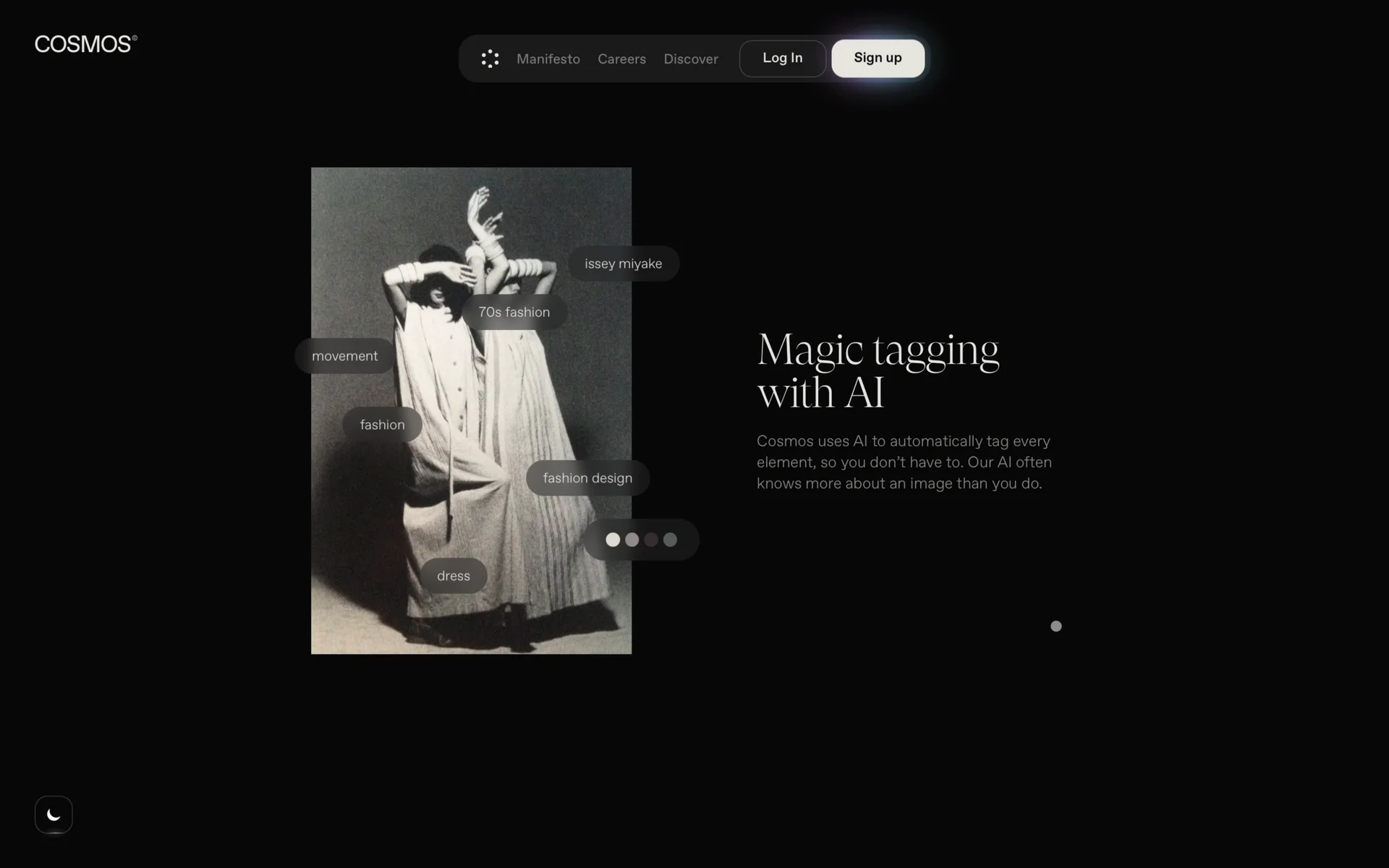Click the COSMOS logo
This screenshot has height=868, width=1389.
85,44
